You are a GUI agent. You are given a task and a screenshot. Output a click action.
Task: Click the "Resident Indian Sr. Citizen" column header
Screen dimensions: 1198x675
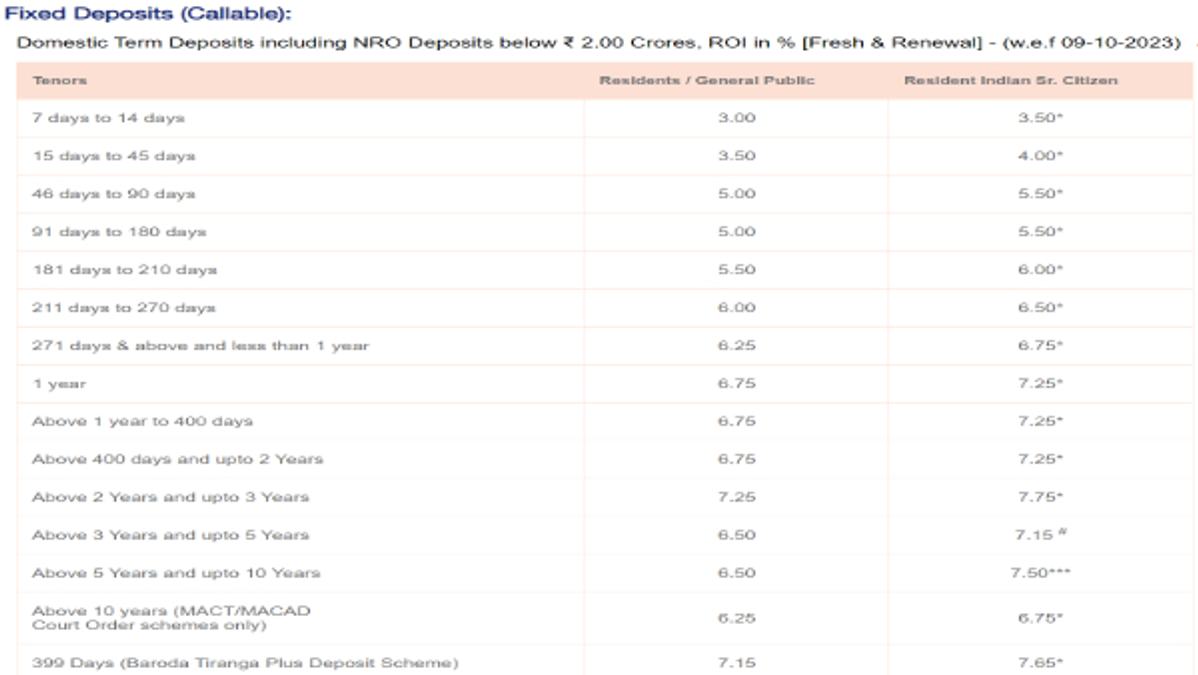pos(1011,80)
